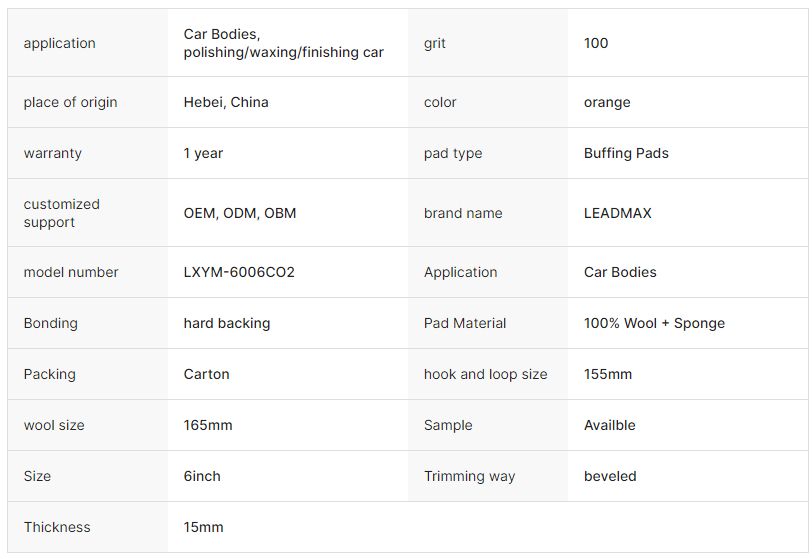The height and width of the screenshot is (559, 812).
Task: Select the '100% Wool + Sponge' material value
Action: tap(654, 323)
